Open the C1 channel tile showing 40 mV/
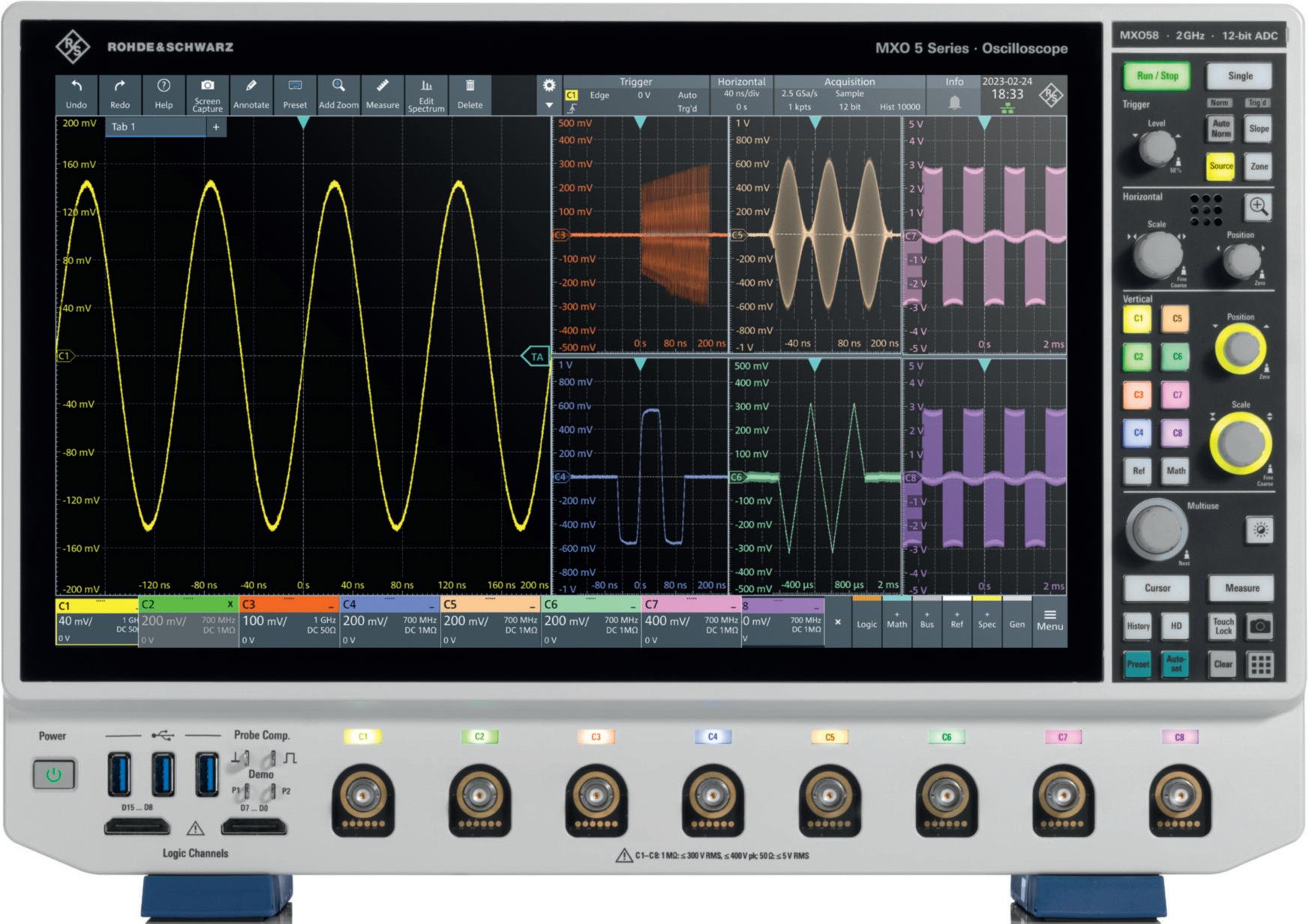Image resolution: width=1309 pixels, height=924 pixels. click(97, 621)
